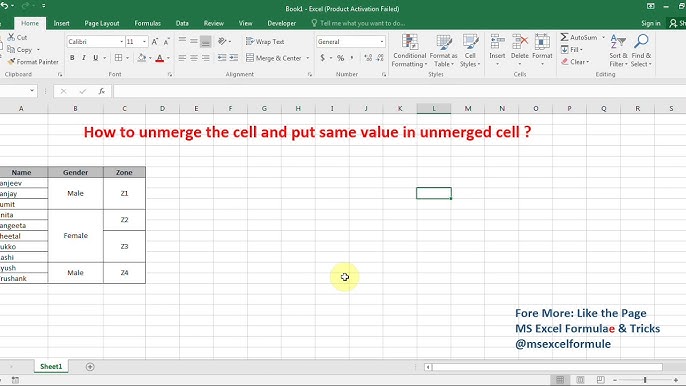
Task: Open the Format cells menu
Action: [x=542, y=51]
